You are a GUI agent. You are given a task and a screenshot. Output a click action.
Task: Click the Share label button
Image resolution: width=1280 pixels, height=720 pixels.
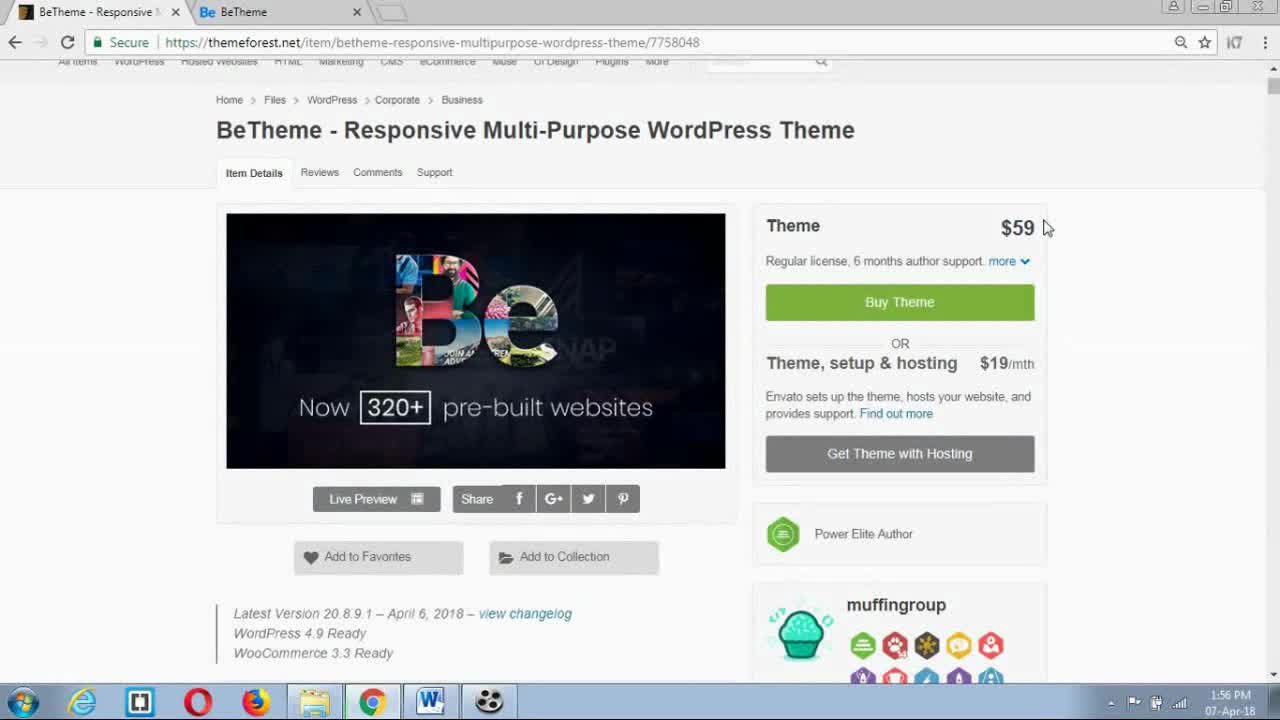pos(477,499)
